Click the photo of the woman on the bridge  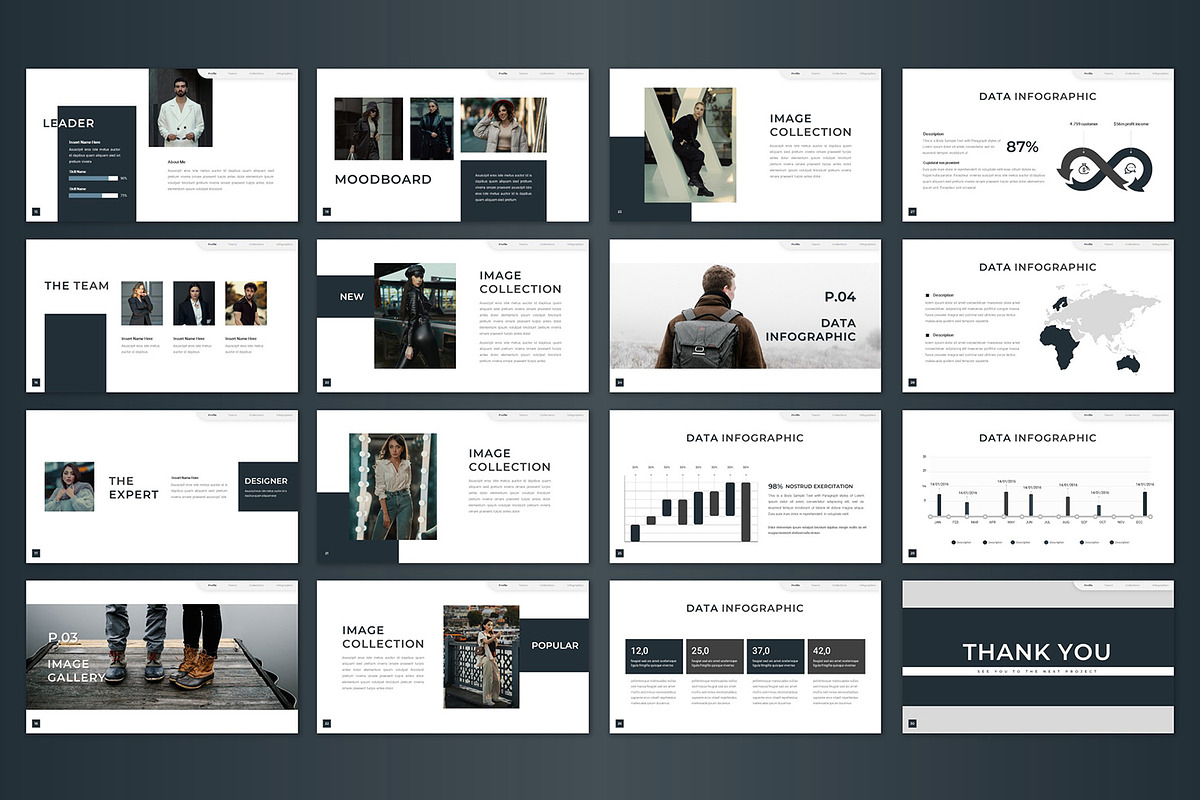[x=481, y=656]
